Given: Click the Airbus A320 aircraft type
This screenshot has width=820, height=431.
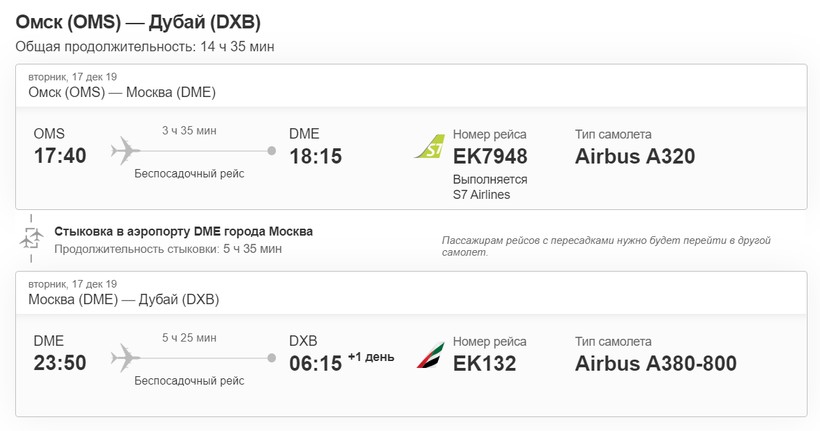Looking at the screenshot, I should point(635,156).
